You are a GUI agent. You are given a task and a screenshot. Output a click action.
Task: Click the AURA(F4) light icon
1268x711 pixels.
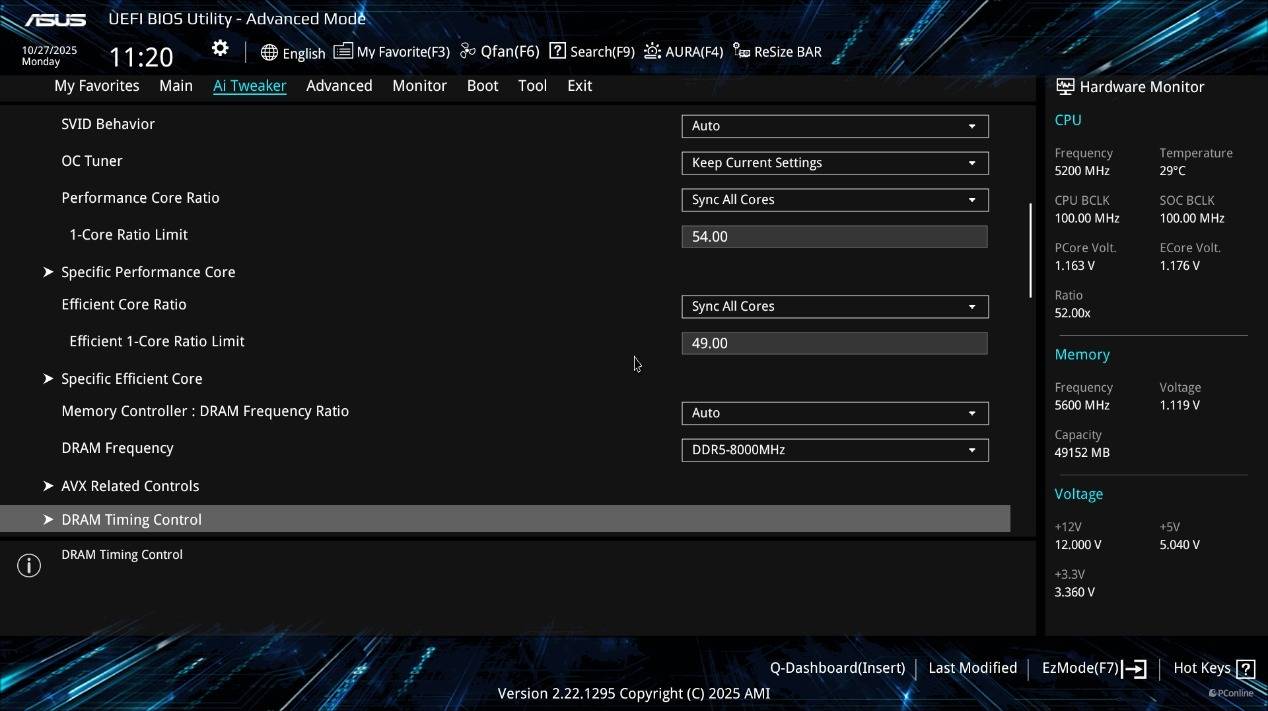pyautogui.click(x=652, y=51)
